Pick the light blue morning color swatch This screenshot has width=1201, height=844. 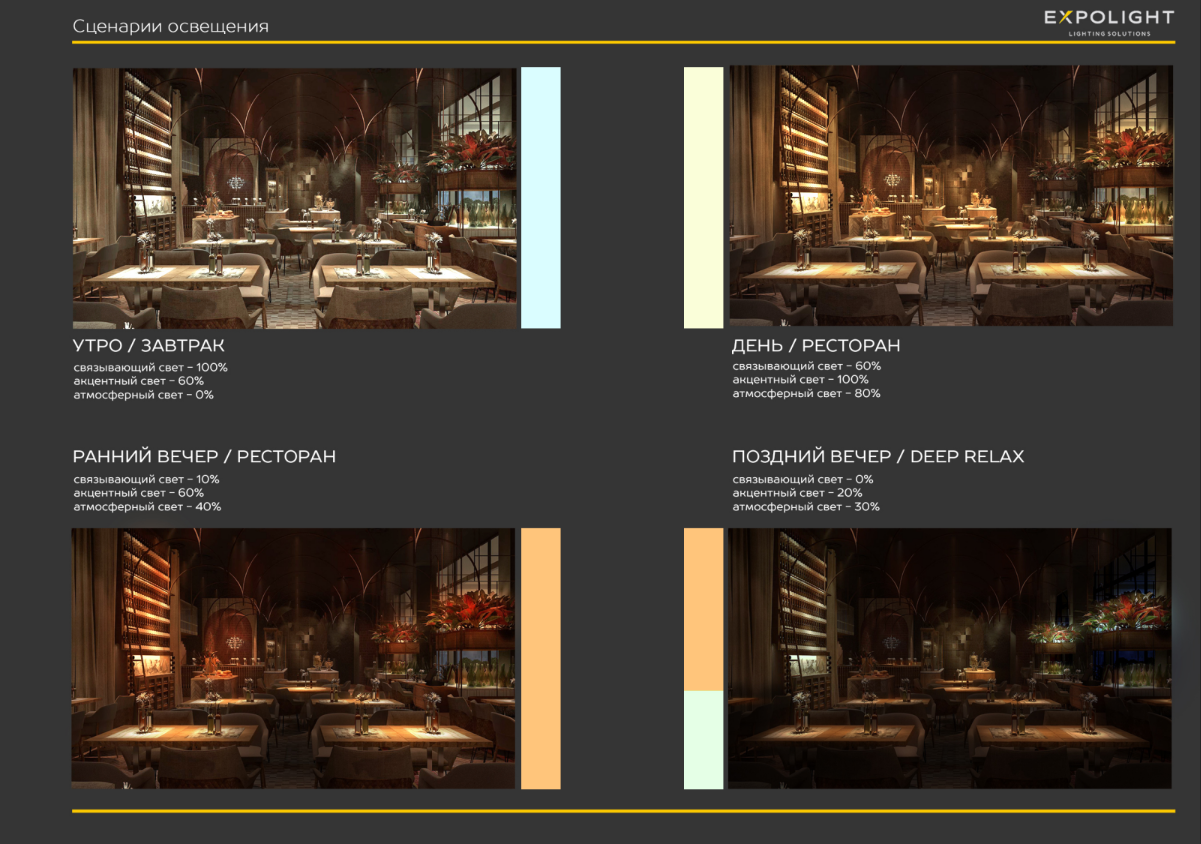click(541, 198)
